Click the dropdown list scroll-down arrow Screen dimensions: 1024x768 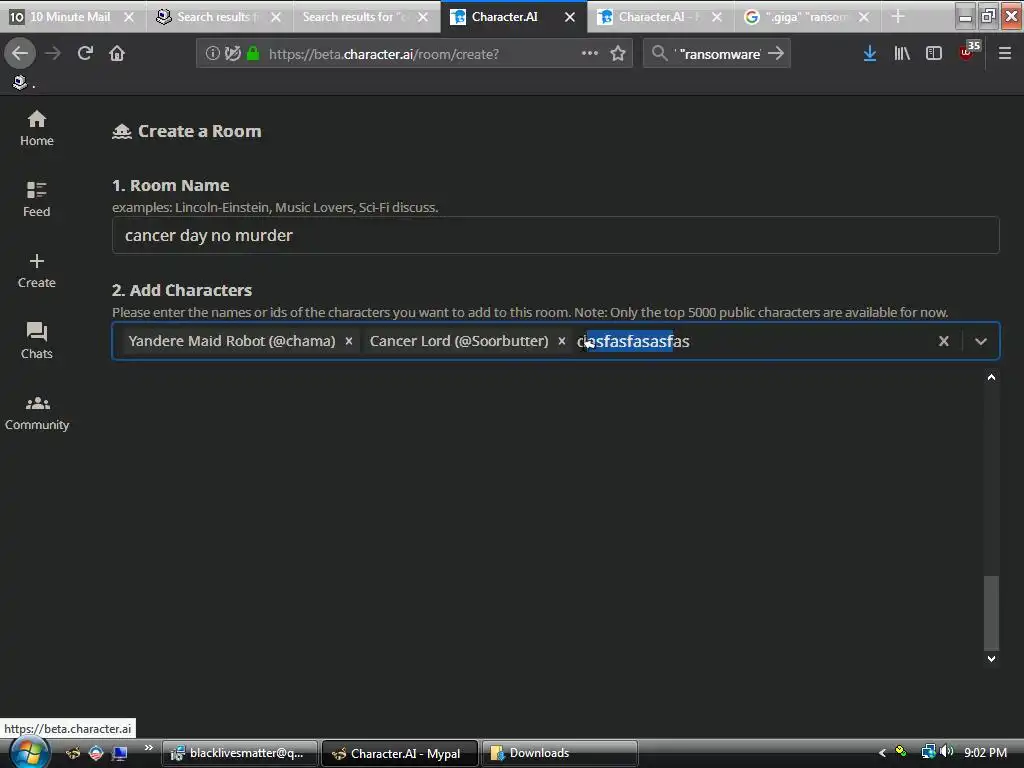coord(991,659)
